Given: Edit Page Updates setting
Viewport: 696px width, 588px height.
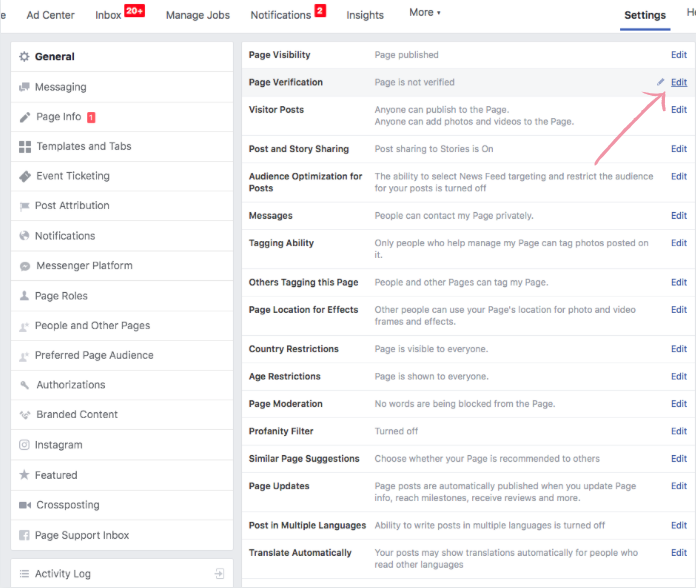Looking at the screenshot, I should [679, 486].
